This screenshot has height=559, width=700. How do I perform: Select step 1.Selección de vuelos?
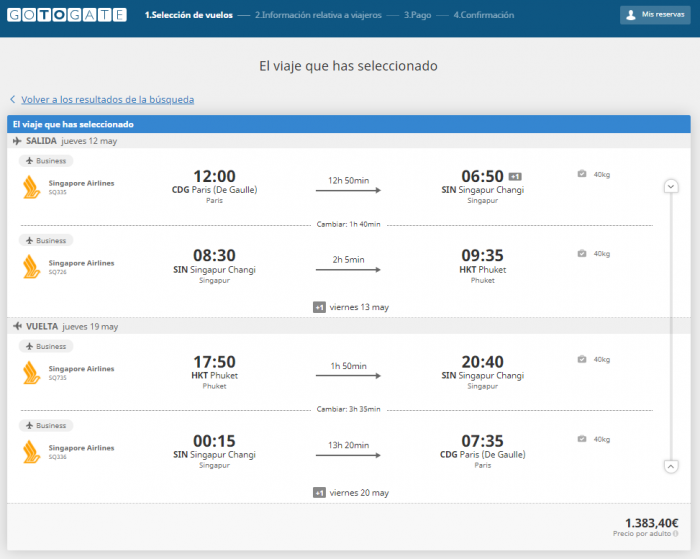[188, 15]
